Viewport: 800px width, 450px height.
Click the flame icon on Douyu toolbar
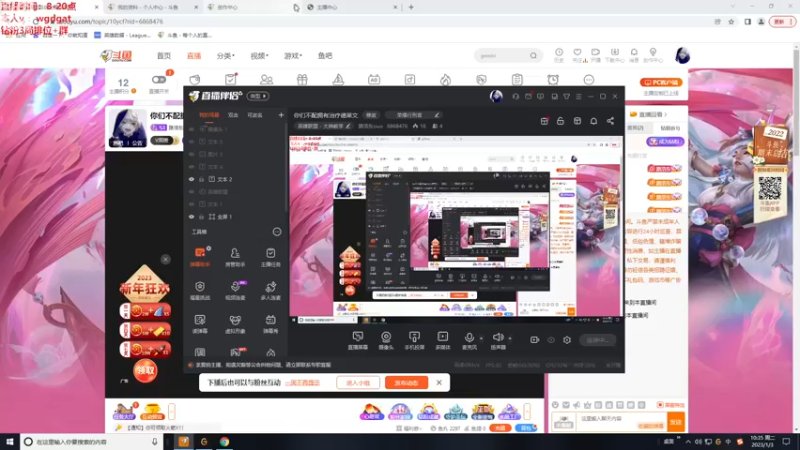point(445,80)
